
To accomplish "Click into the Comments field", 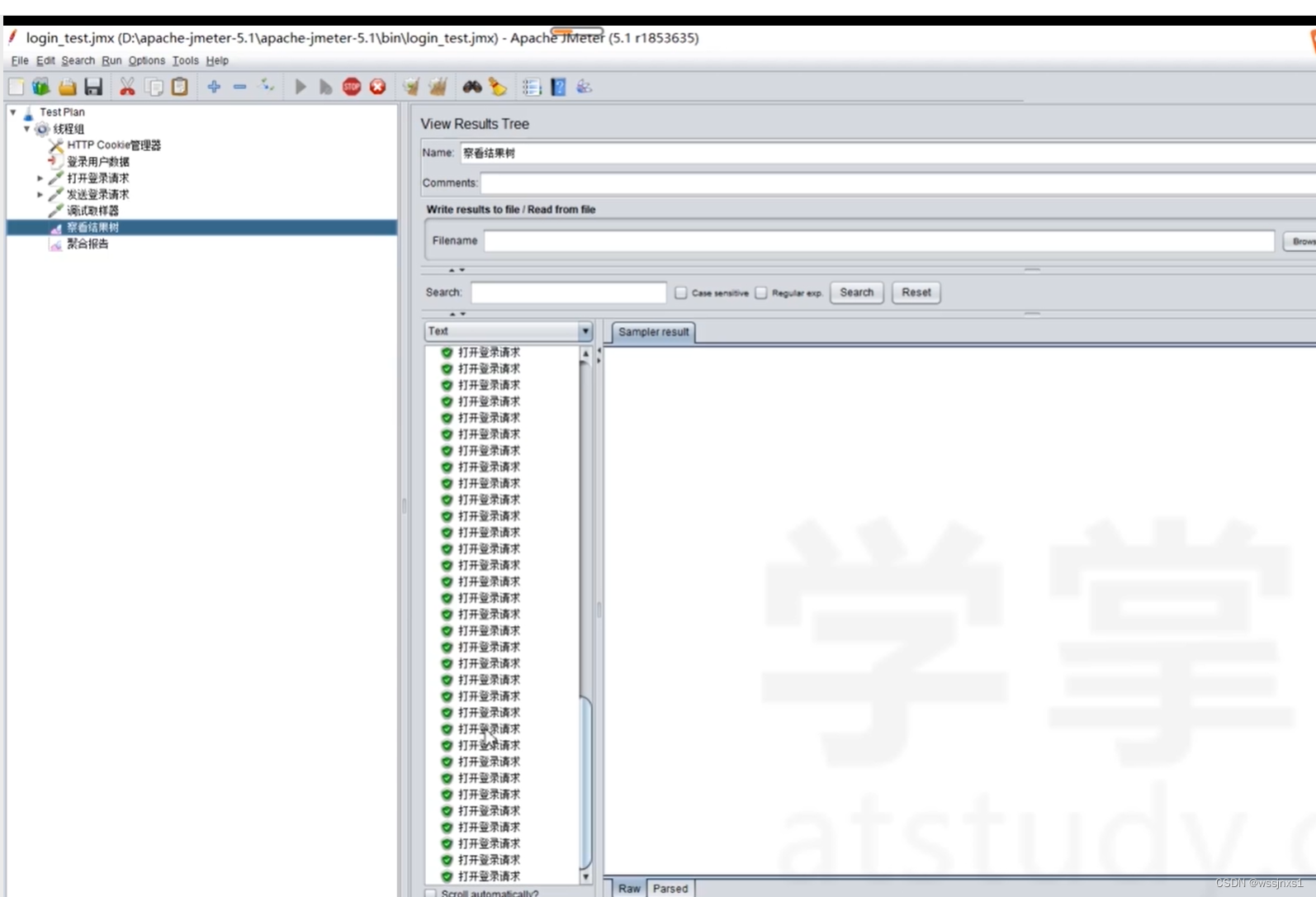I will point(898,183).
